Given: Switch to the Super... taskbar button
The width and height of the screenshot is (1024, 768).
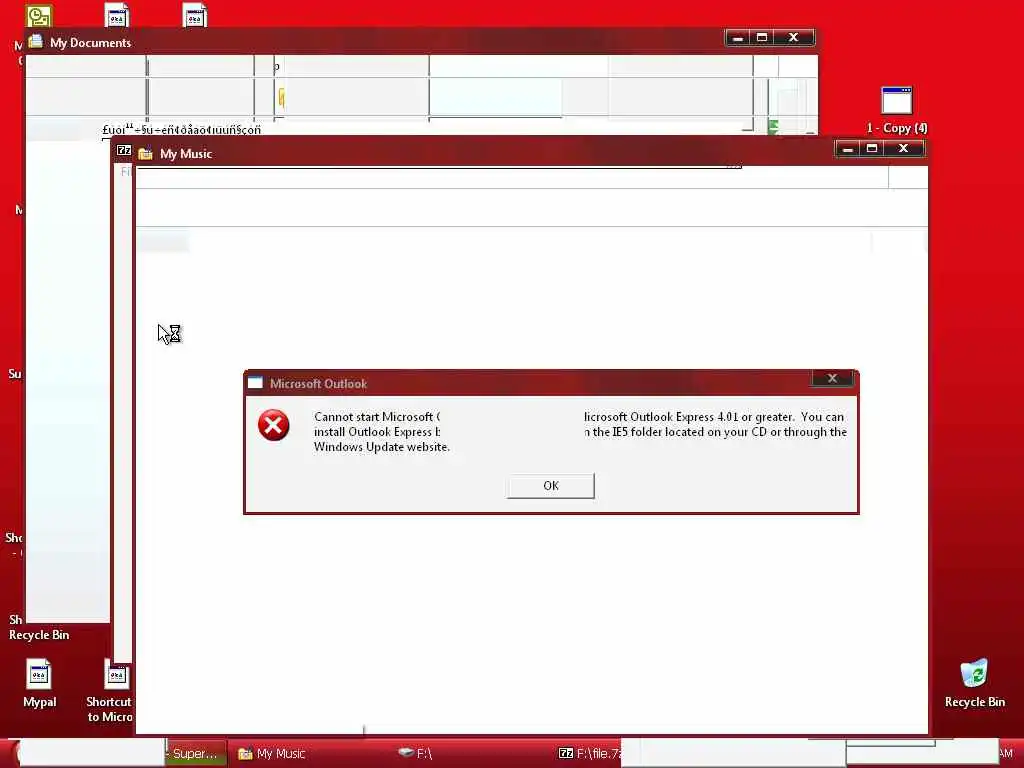Looking at the screenshot, I should 195,754.
